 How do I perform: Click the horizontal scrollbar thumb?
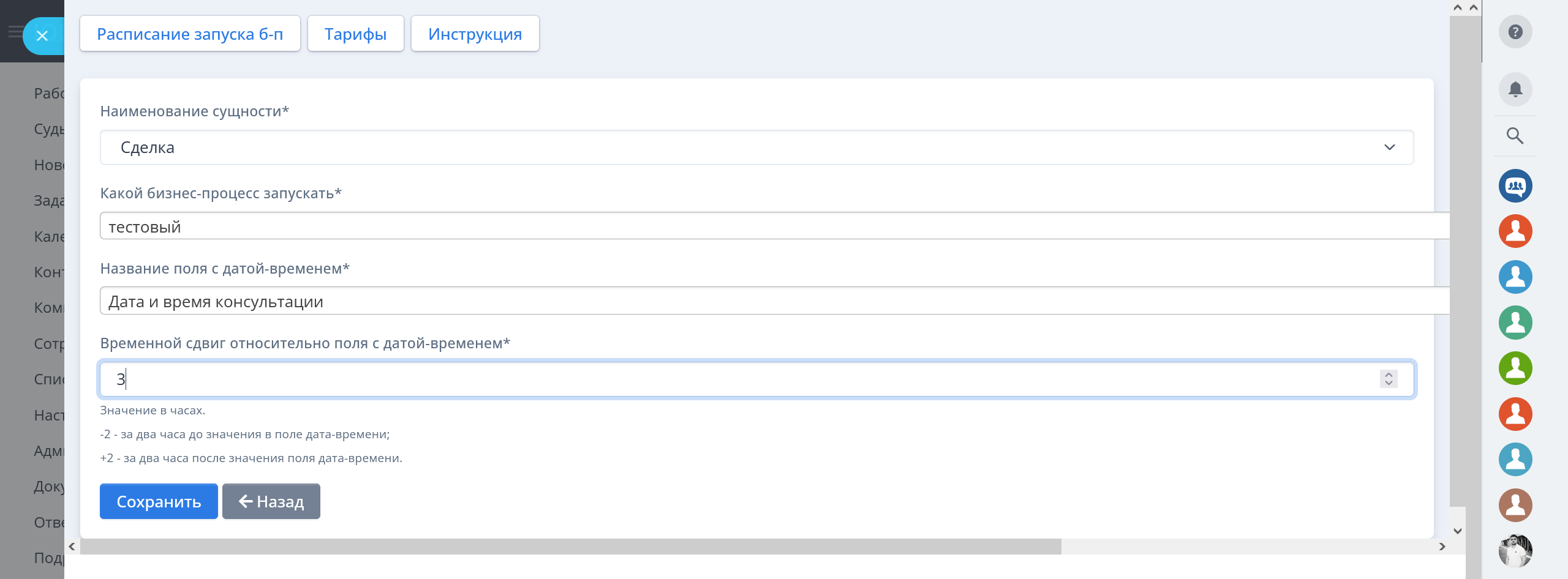[x=570, y=547]
